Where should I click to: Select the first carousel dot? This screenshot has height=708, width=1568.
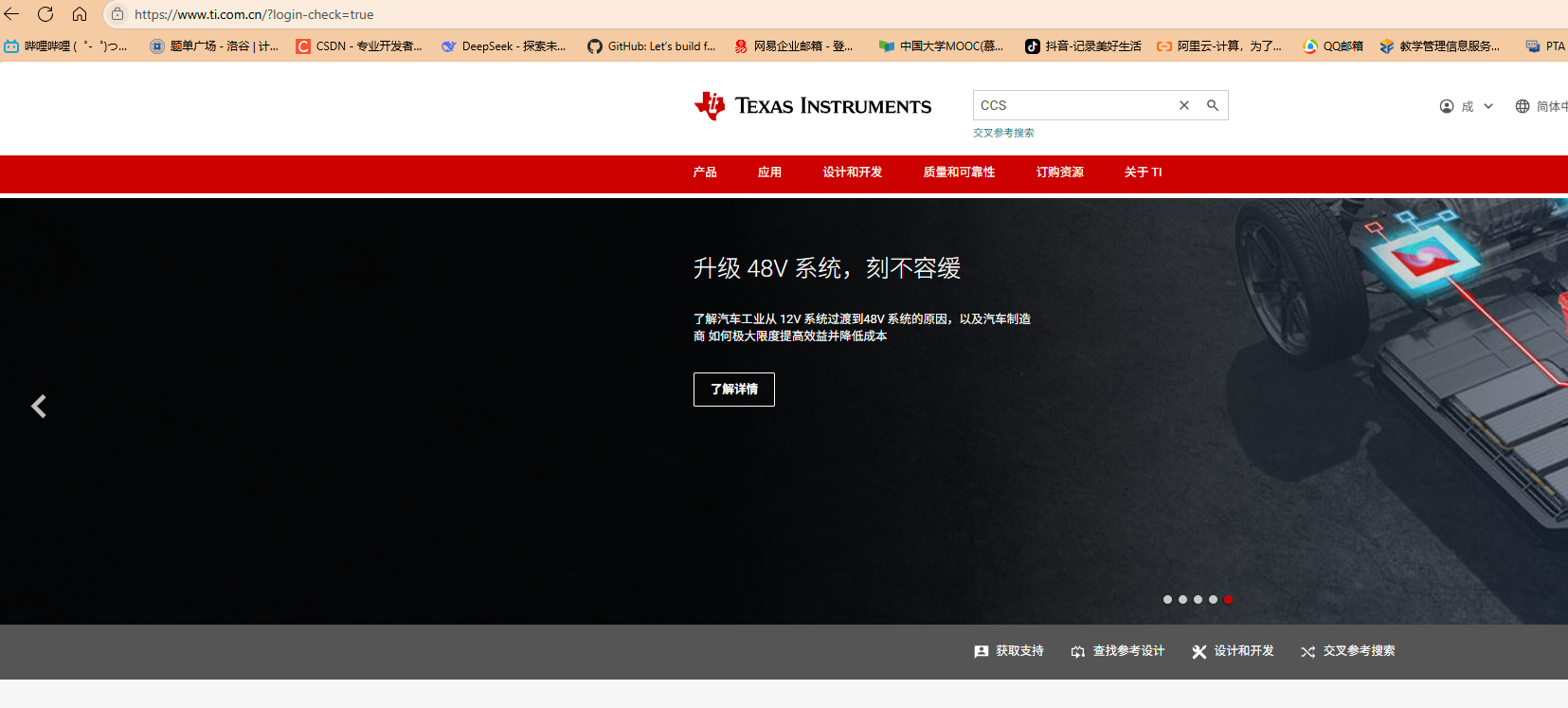click(x=1167, y=599)
